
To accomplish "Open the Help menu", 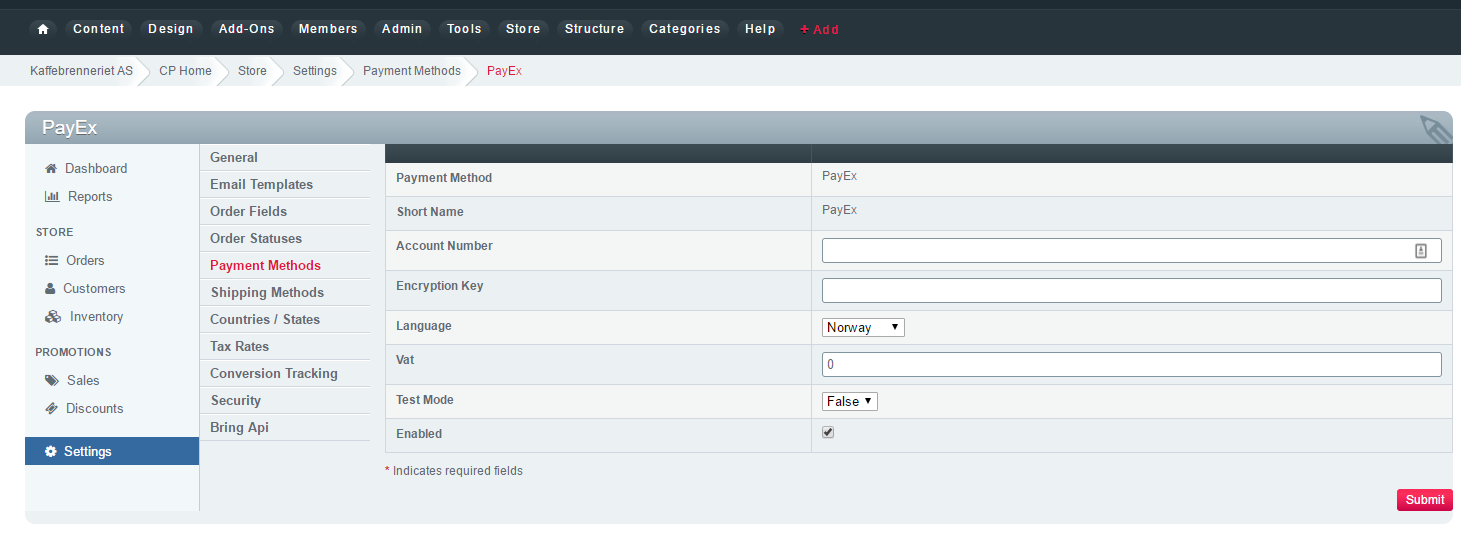I will (760, 29).
